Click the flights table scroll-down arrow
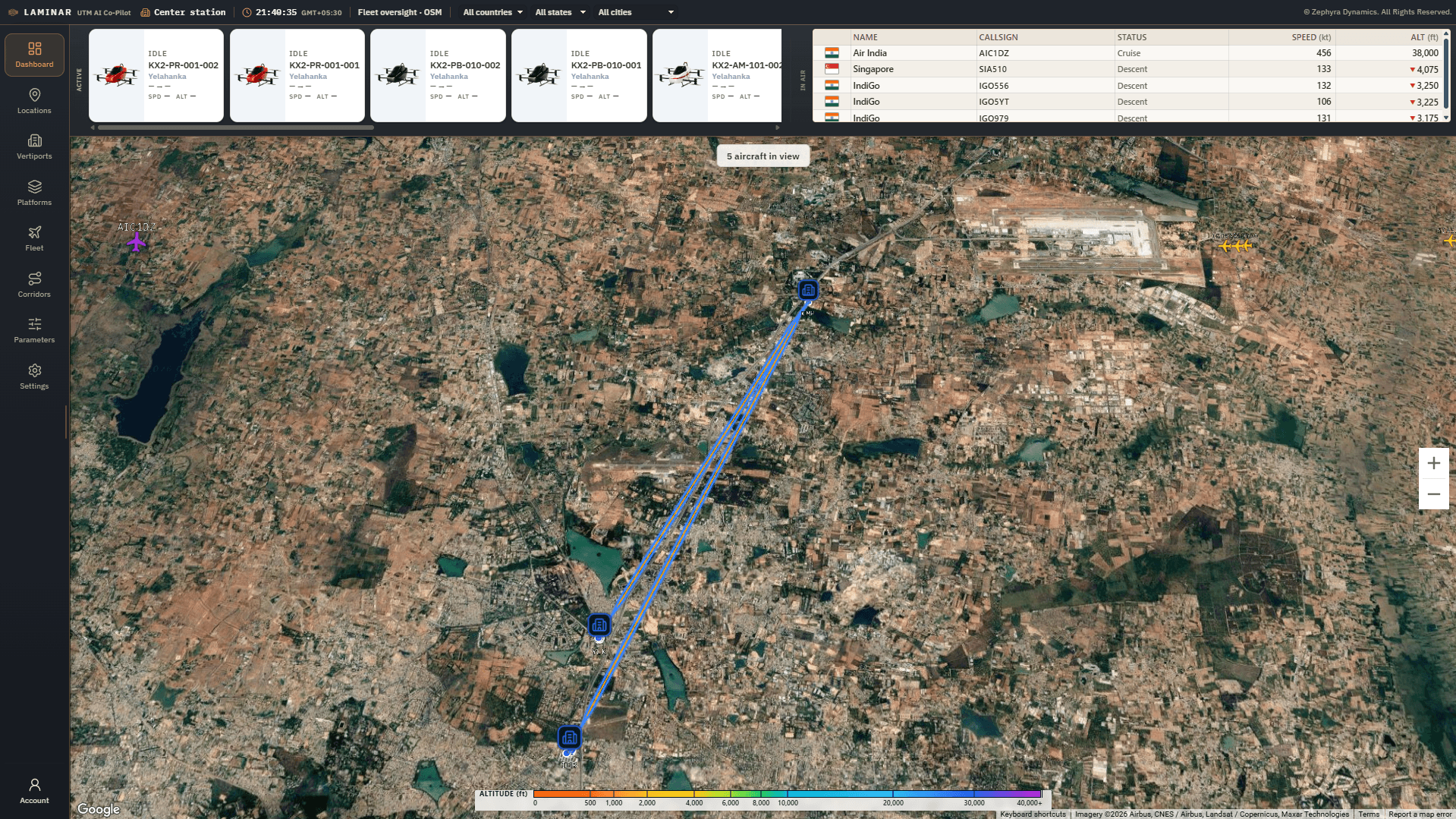The height and width of the screenshot is (819, 1456). 1446,118
